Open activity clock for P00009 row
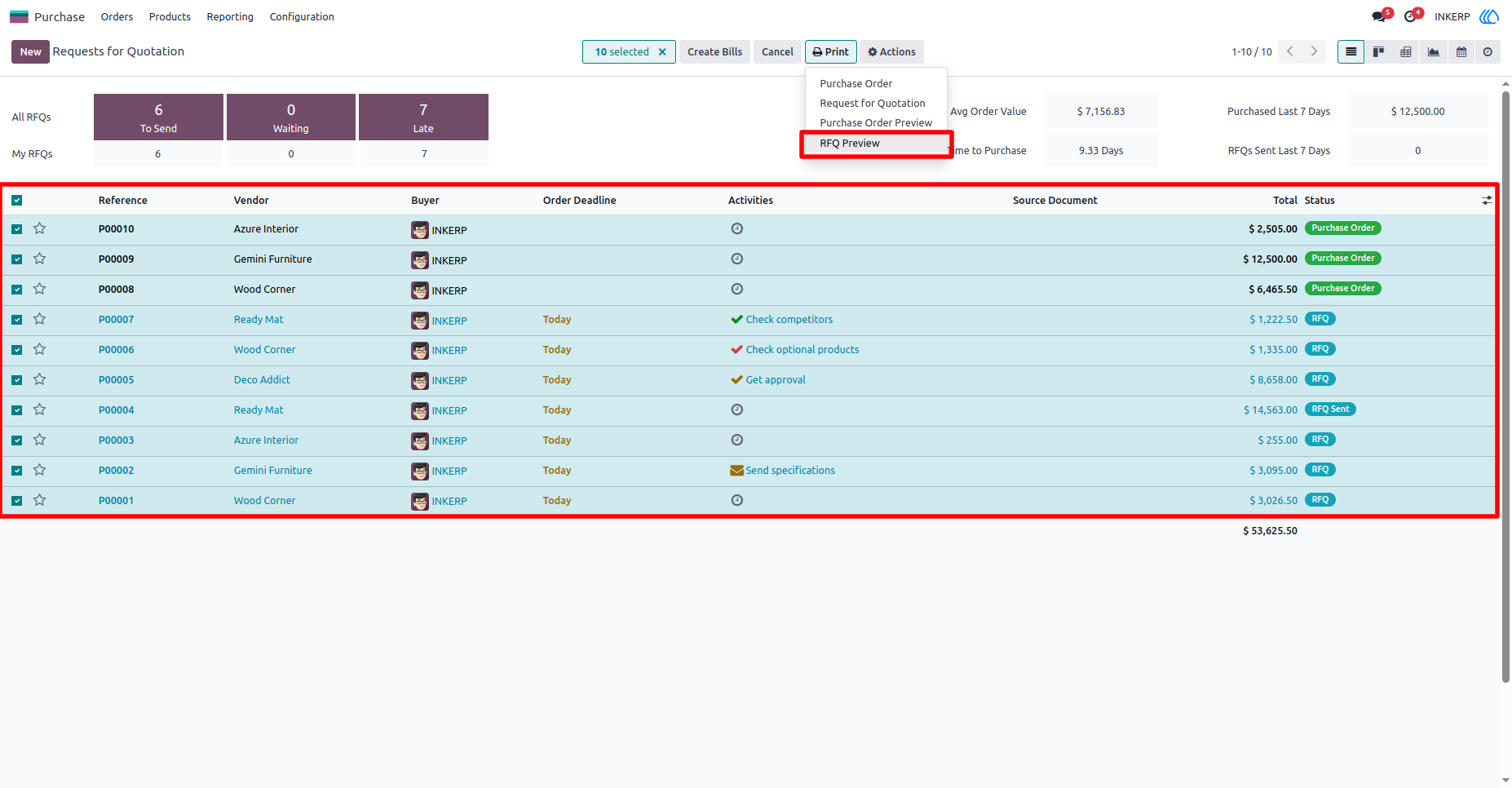This screenshot has height=788, width=1512. [737, 259]
